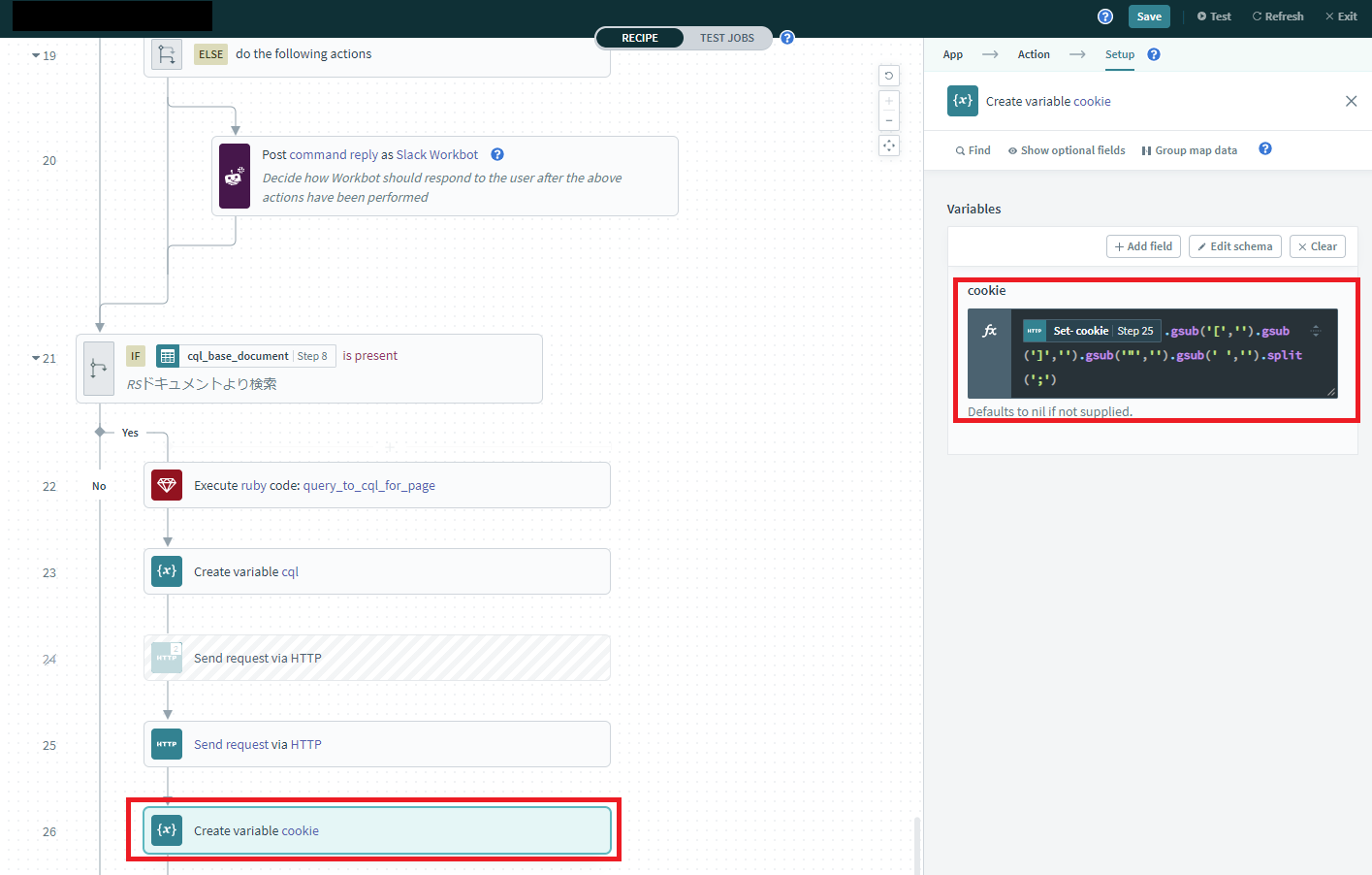This screenshot has height=875, width=1372.
Task: Select the ELSE do the following actions step
Action: (377, 54)
